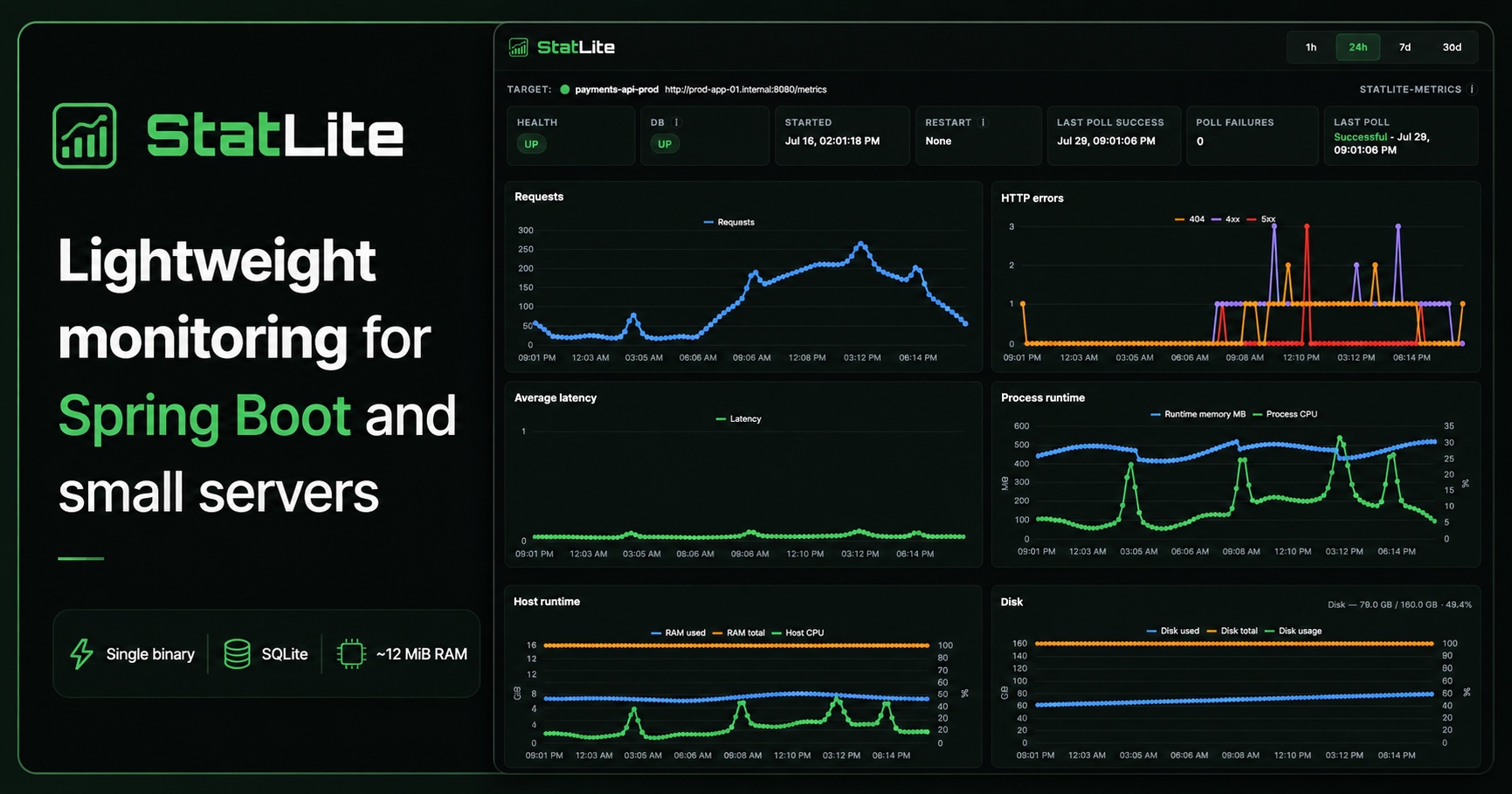Toggle the 5xx series in HTTP errors legend
1512x794 pixels.
(x=1261, y=219)
